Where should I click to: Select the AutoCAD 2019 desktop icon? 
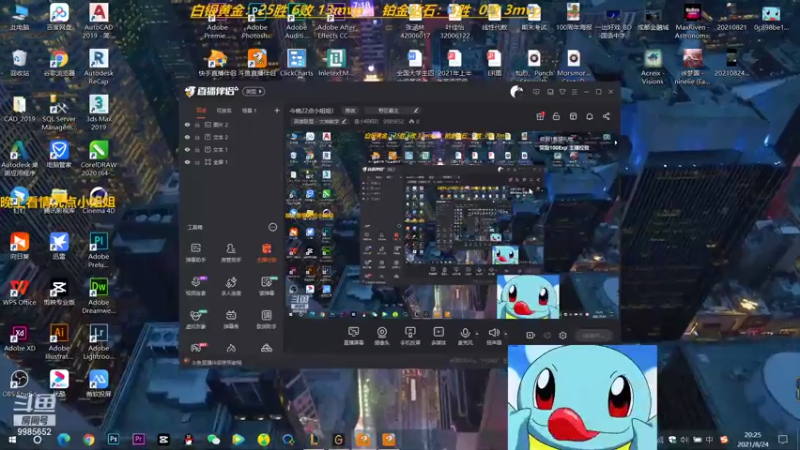pos(98,21)
